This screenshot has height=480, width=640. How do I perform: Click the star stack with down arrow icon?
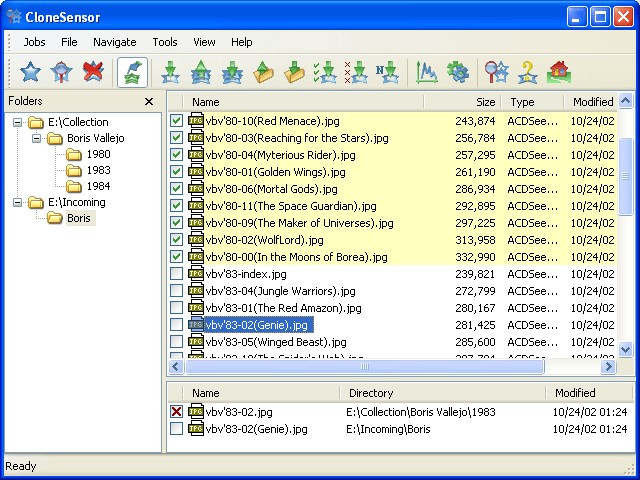232,72
